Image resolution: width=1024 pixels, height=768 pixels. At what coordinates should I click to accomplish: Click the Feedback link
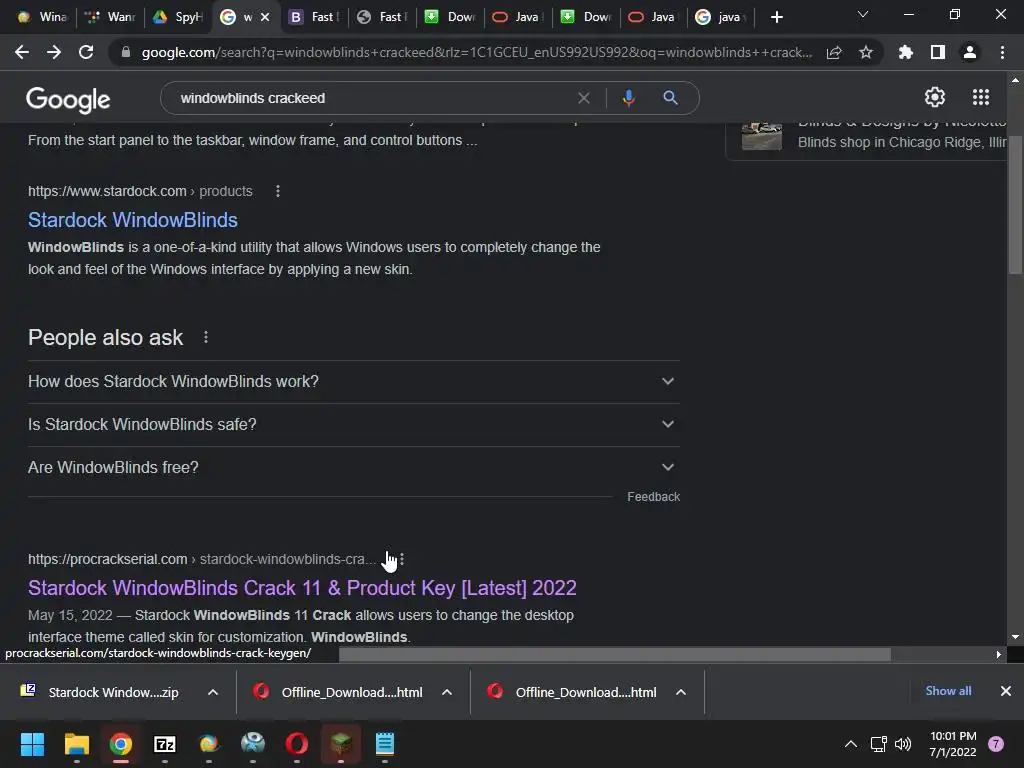pos(653,497)
